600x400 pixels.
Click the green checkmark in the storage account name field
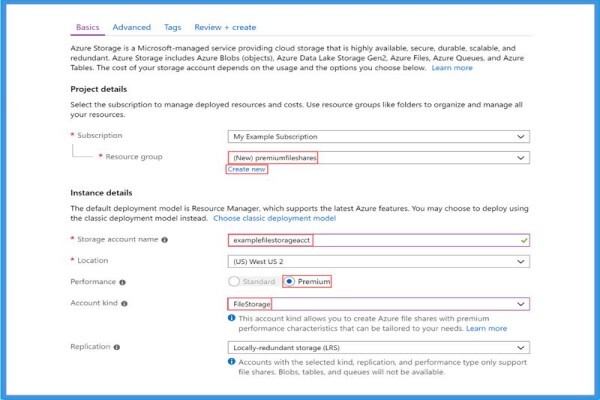pyautogui.click(x=524, y=240)
